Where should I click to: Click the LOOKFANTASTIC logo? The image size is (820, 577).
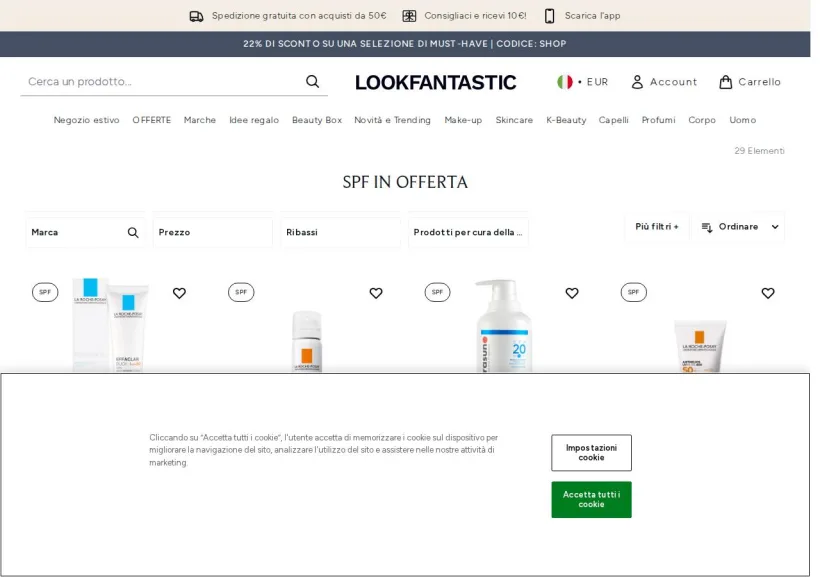pos(436,82)
